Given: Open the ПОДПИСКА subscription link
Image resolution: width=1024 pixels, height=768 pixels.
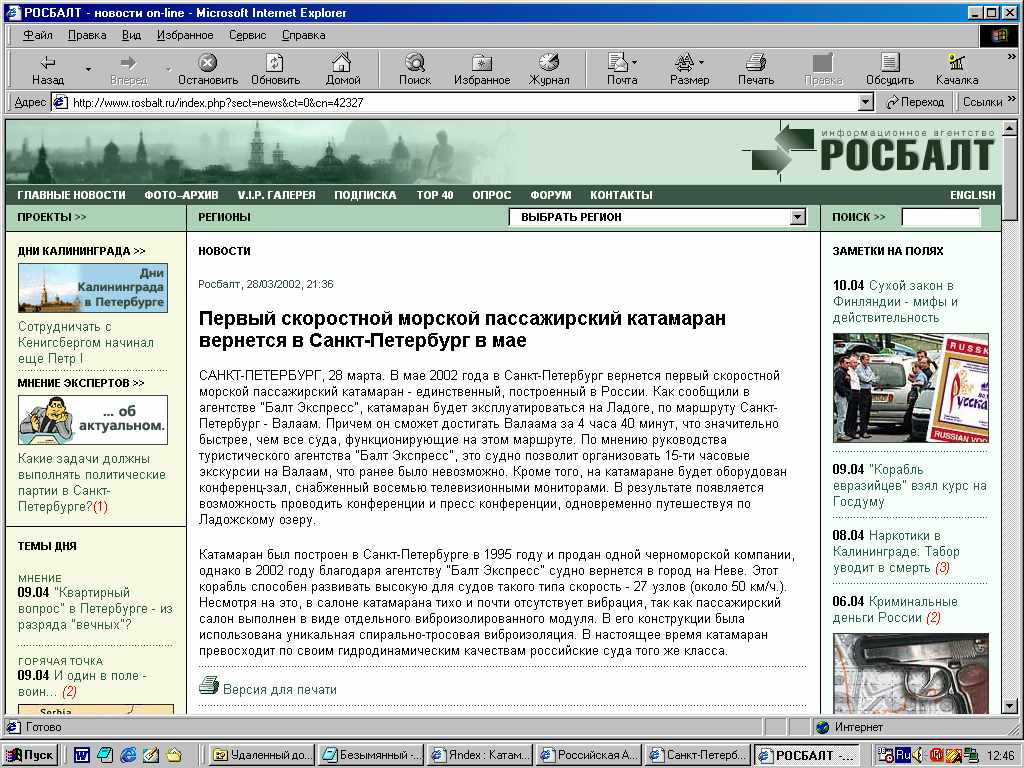Looking at the screenshot, I should click(365, 195).
